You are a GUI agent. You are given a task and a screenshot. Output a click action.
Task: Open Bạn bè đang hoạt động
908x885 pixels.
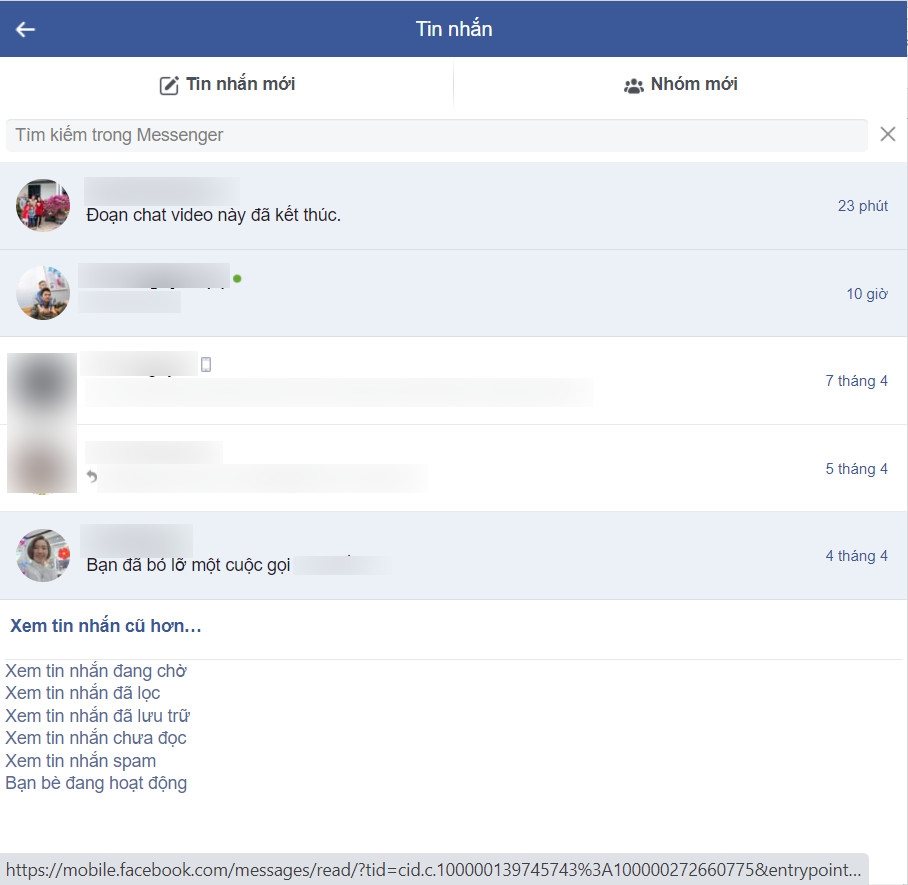pos(95,783)
